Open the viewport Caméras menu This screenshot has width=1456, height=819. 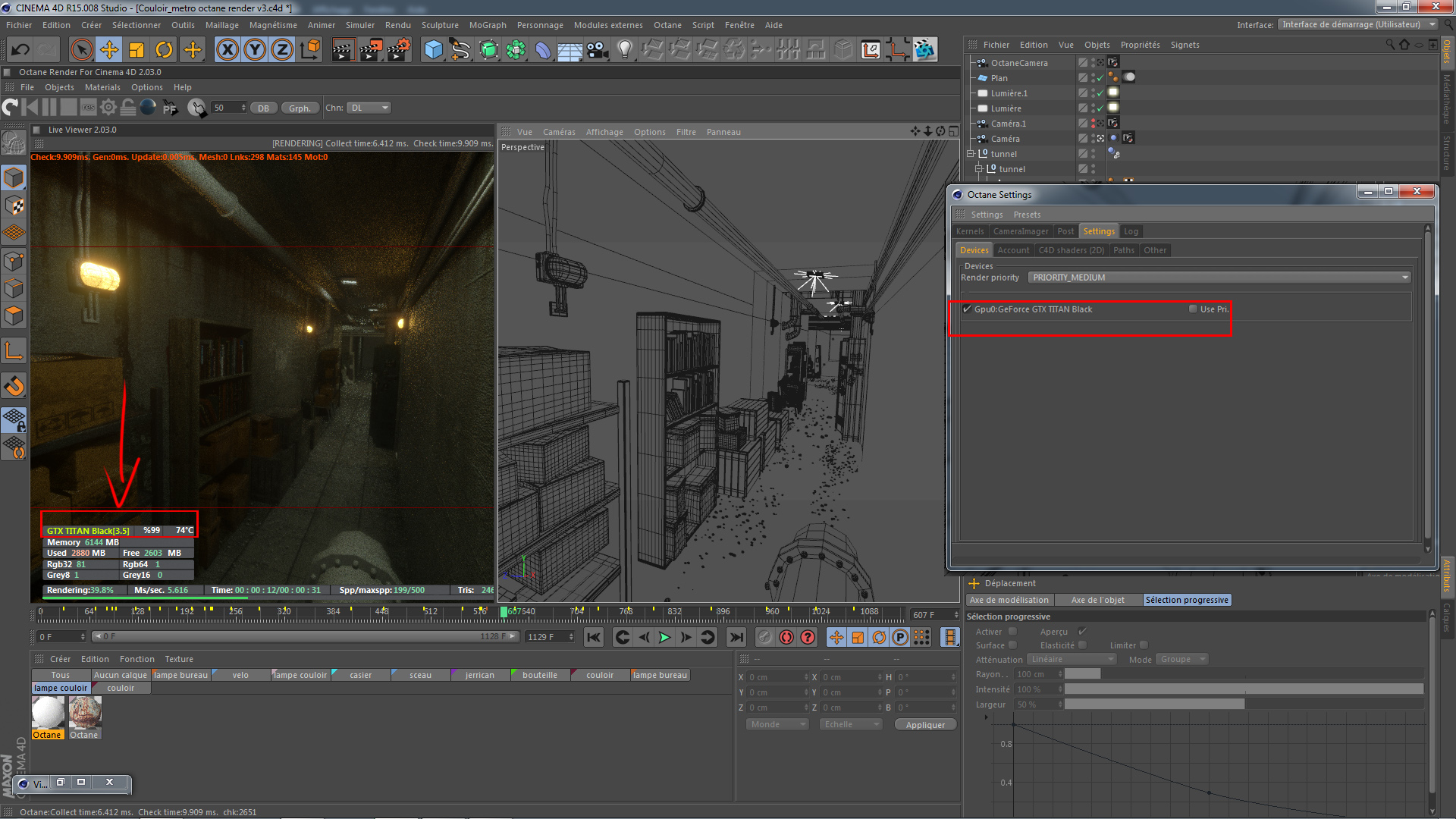pos(559,132)
